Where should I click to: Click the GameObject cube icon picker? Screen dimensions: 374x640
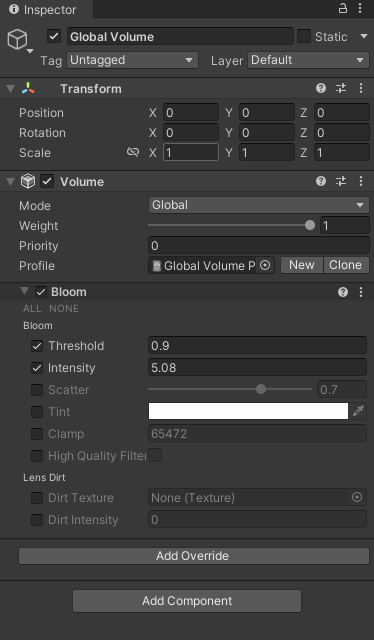click(18, 40)
